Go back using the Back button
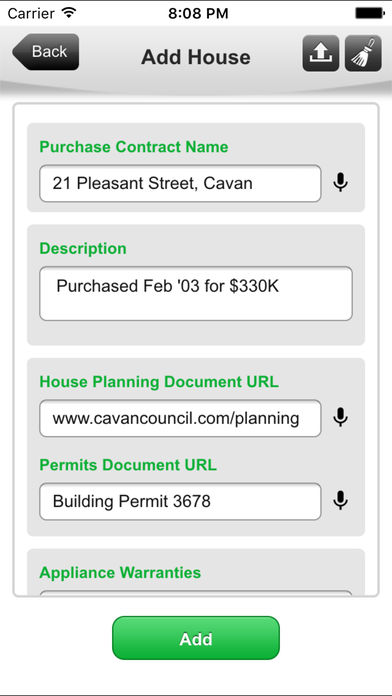The width and height of the screenshot is (392, 696). 46,52
